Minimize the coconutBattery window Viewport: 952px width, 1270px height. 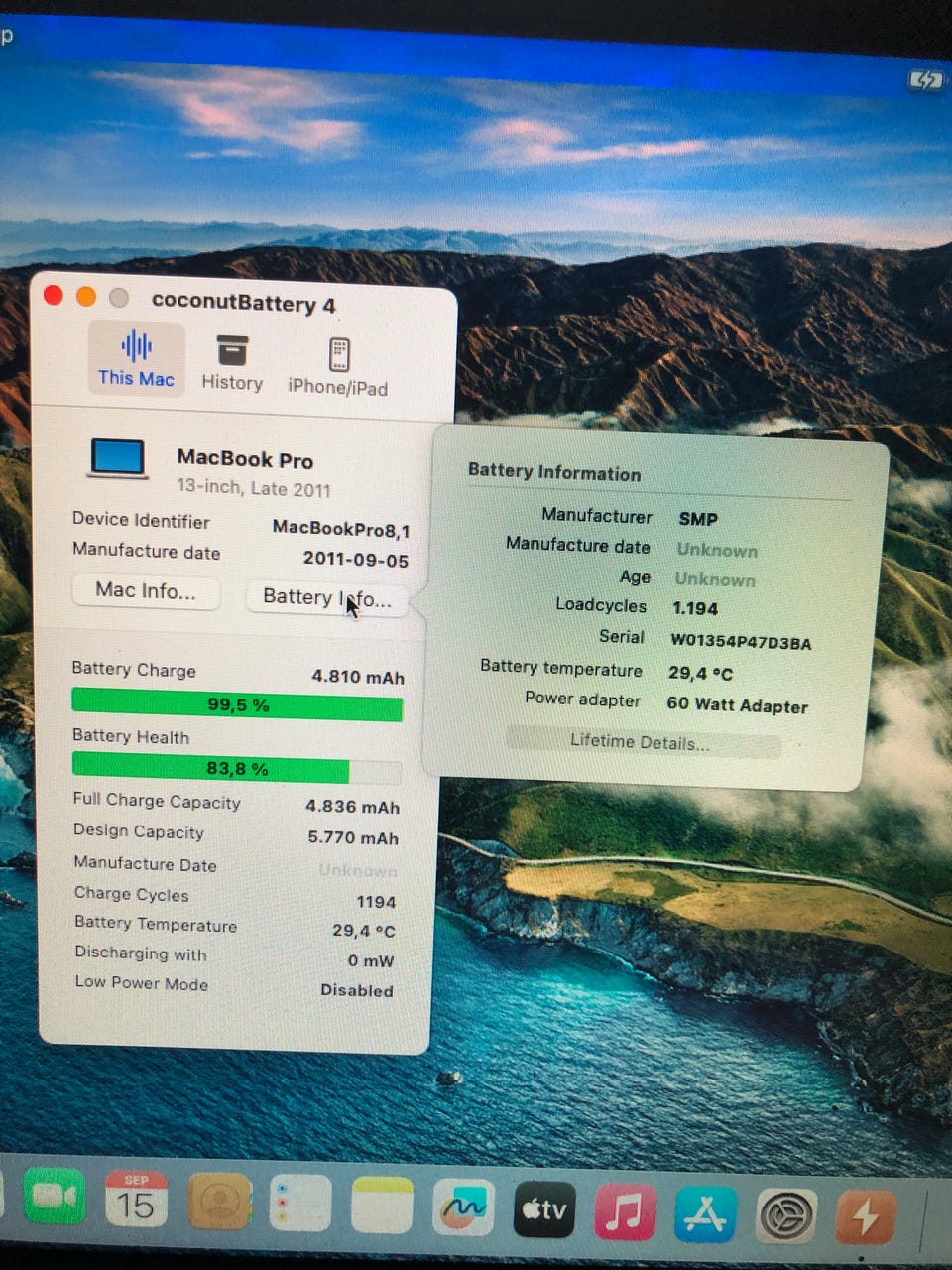pos(86,297)
